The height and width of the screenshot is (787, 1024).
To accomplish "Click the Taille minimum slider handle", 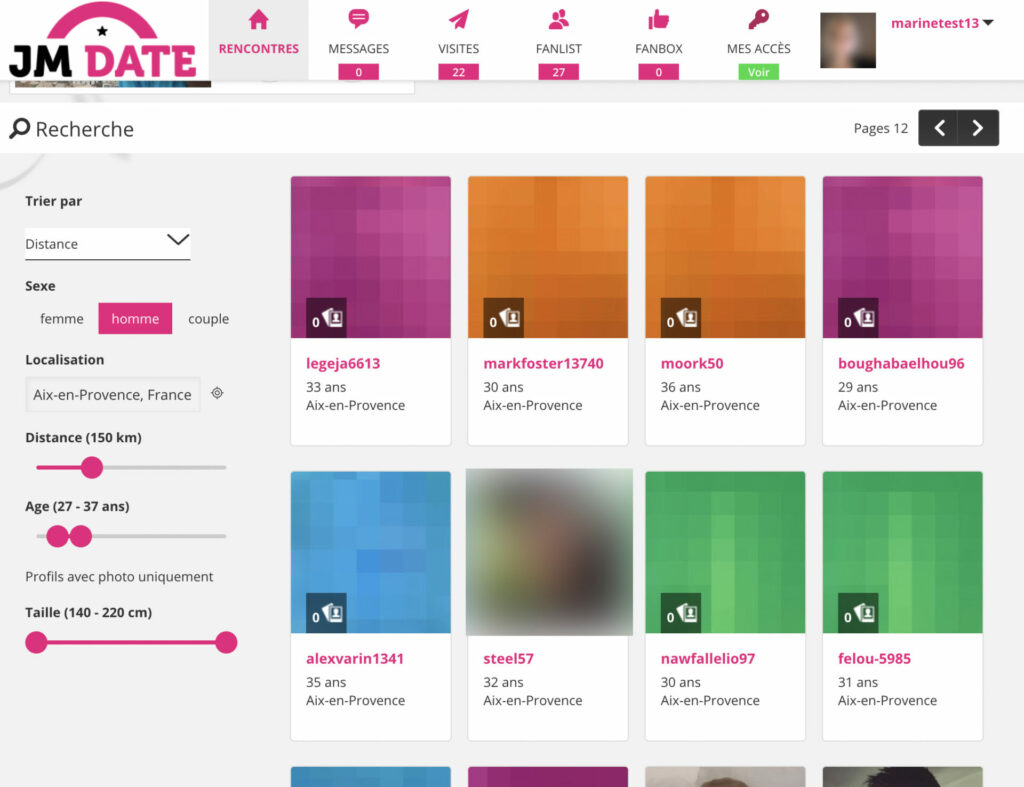I will point(36,643).
